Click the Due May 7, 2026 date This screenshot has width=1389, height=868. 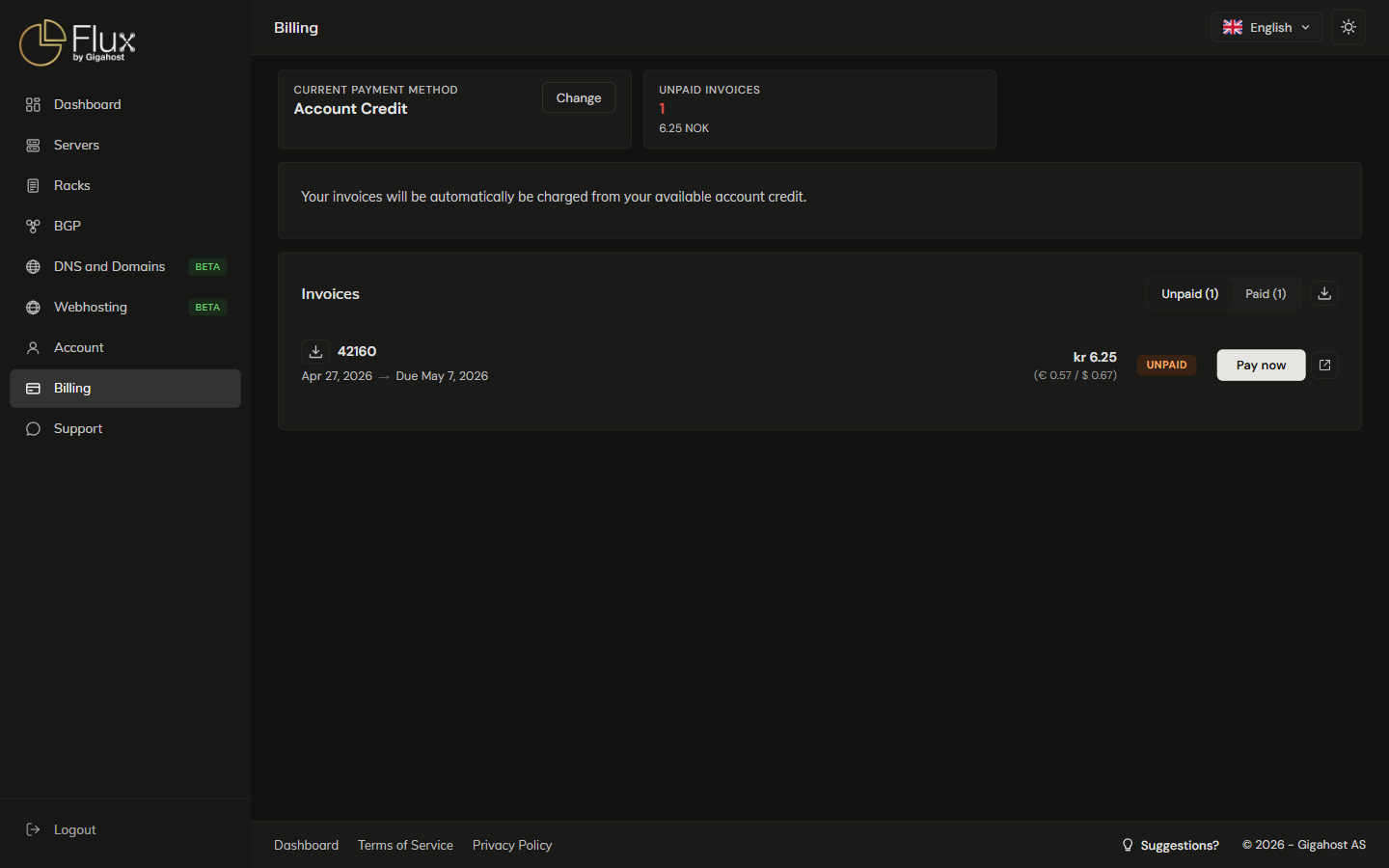click(442, 376)
